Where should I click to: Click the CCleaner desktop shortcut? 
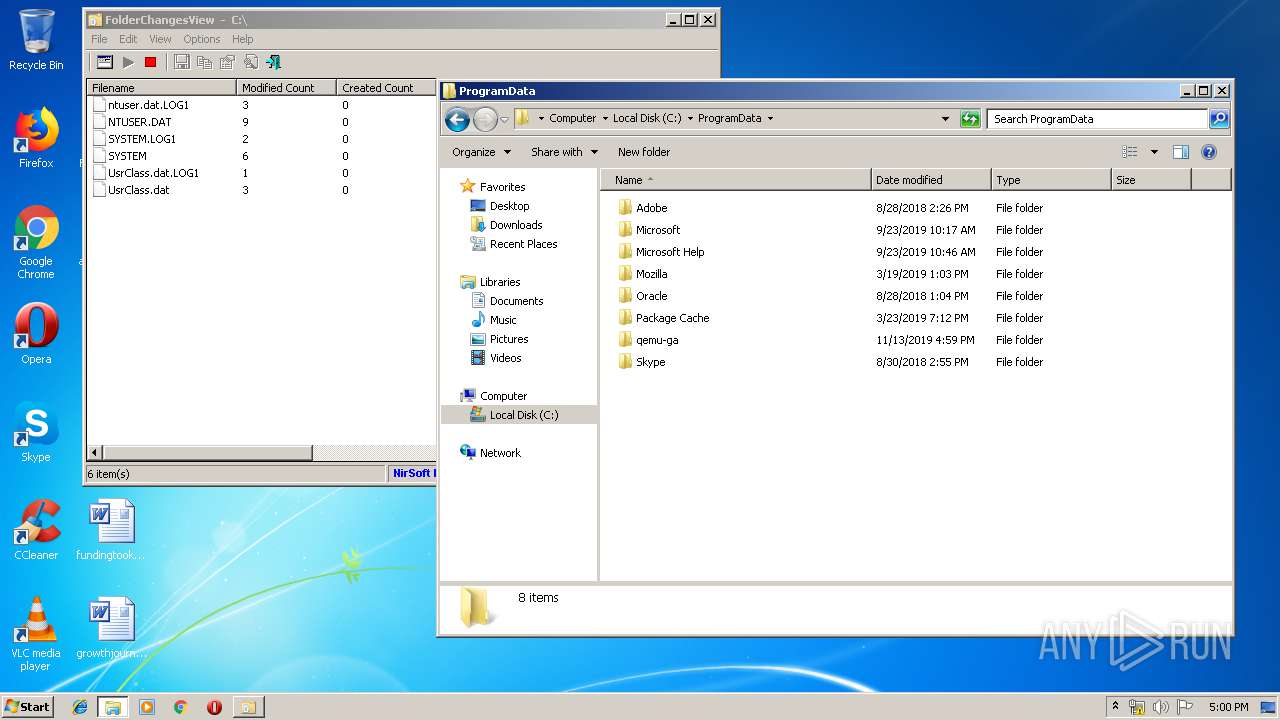click(x=36, y=530)
